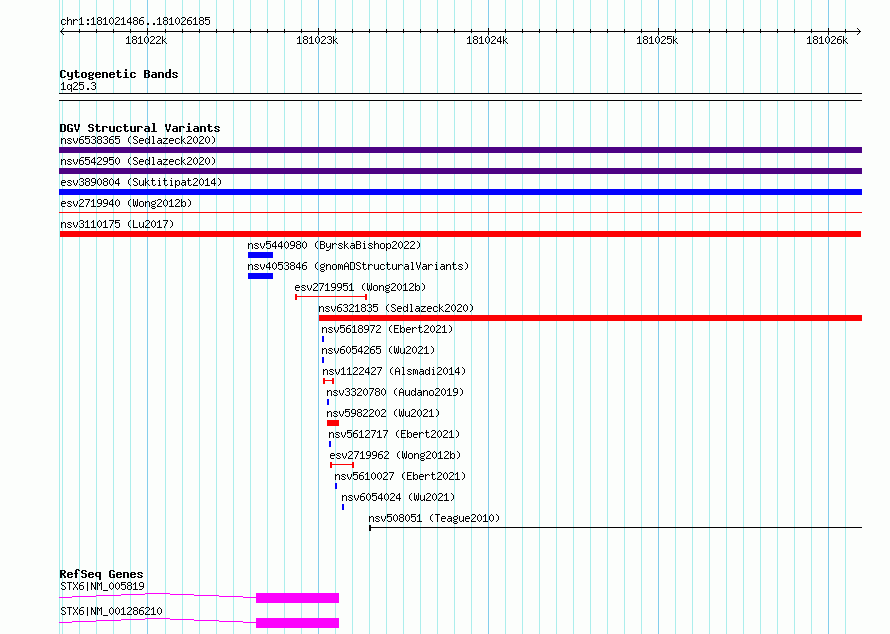Click the 181023k ruler label
The width and height of the screenshot is (890, 634).
317,40
